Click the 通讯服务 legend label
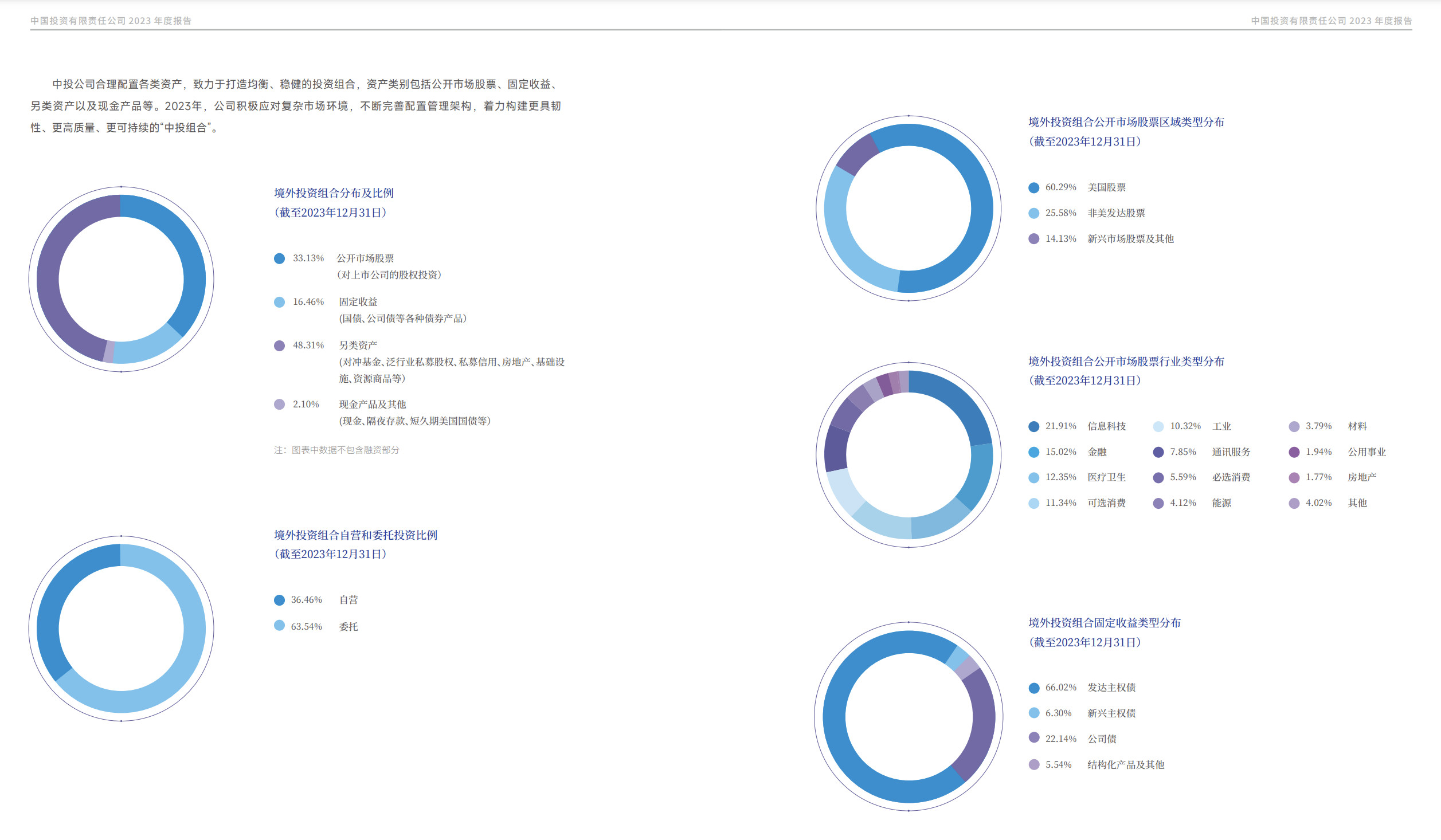 click(1231, 452)
